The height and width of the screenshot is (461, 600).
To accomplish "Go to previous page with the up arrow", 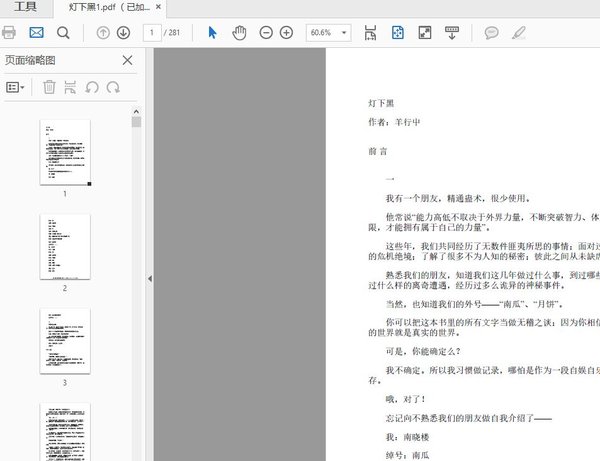I will click(x=103, y=33).
